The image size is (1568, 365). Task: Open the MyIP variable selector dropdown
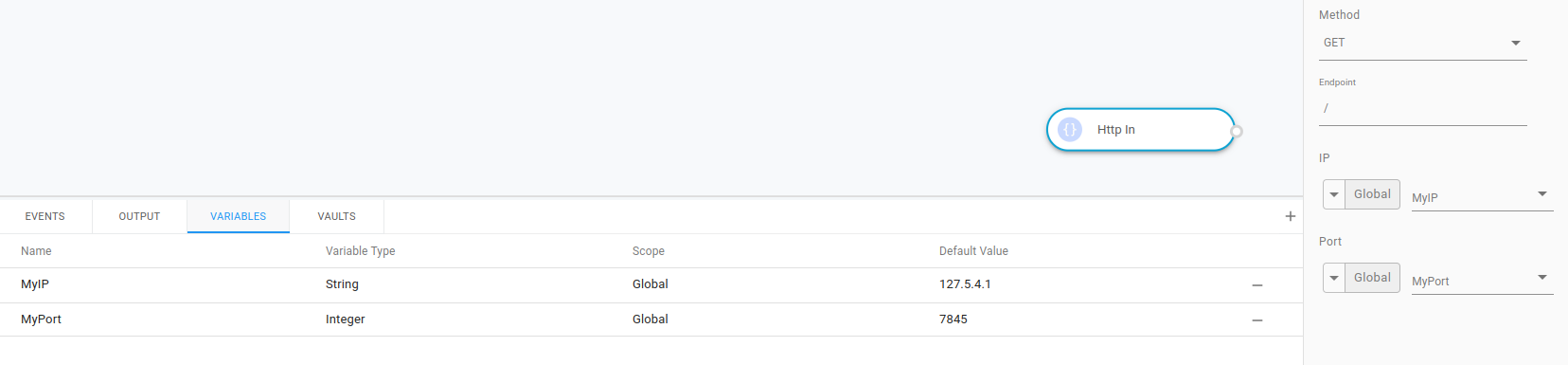point(1482,196)
